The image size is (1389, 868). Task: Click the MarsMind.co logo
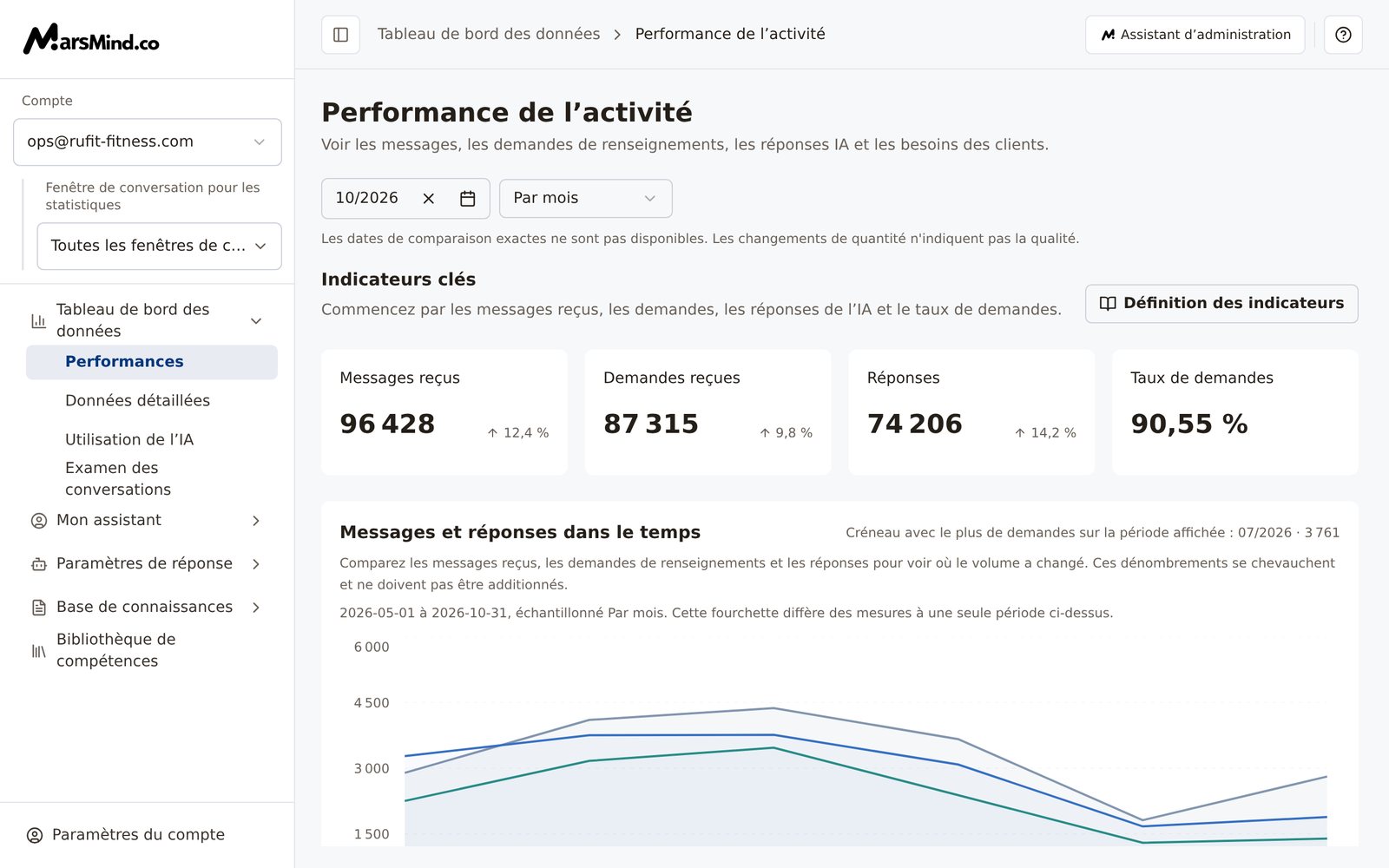click(91, 39)
